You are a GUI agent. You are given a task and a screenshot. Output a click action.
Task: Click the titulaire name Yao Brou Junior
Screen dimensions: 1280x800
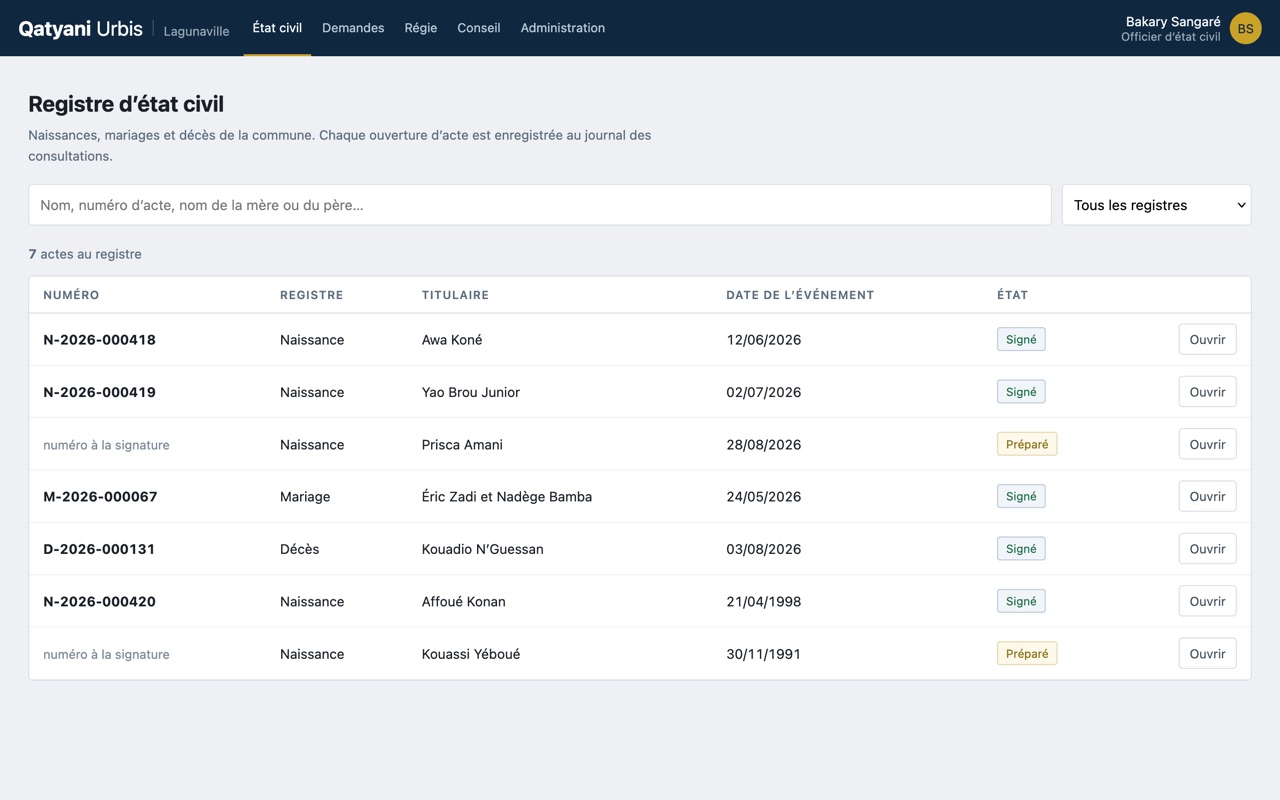471,392
